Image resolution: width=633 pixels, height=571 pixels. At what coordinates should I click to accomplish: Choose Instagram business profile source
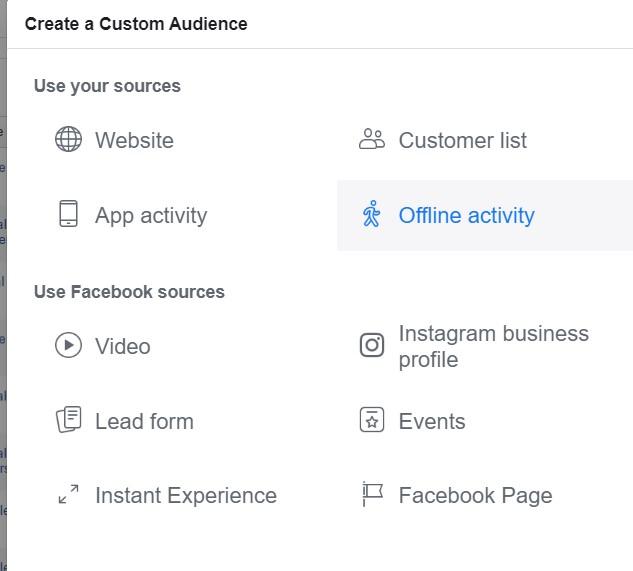coord(494,346)
